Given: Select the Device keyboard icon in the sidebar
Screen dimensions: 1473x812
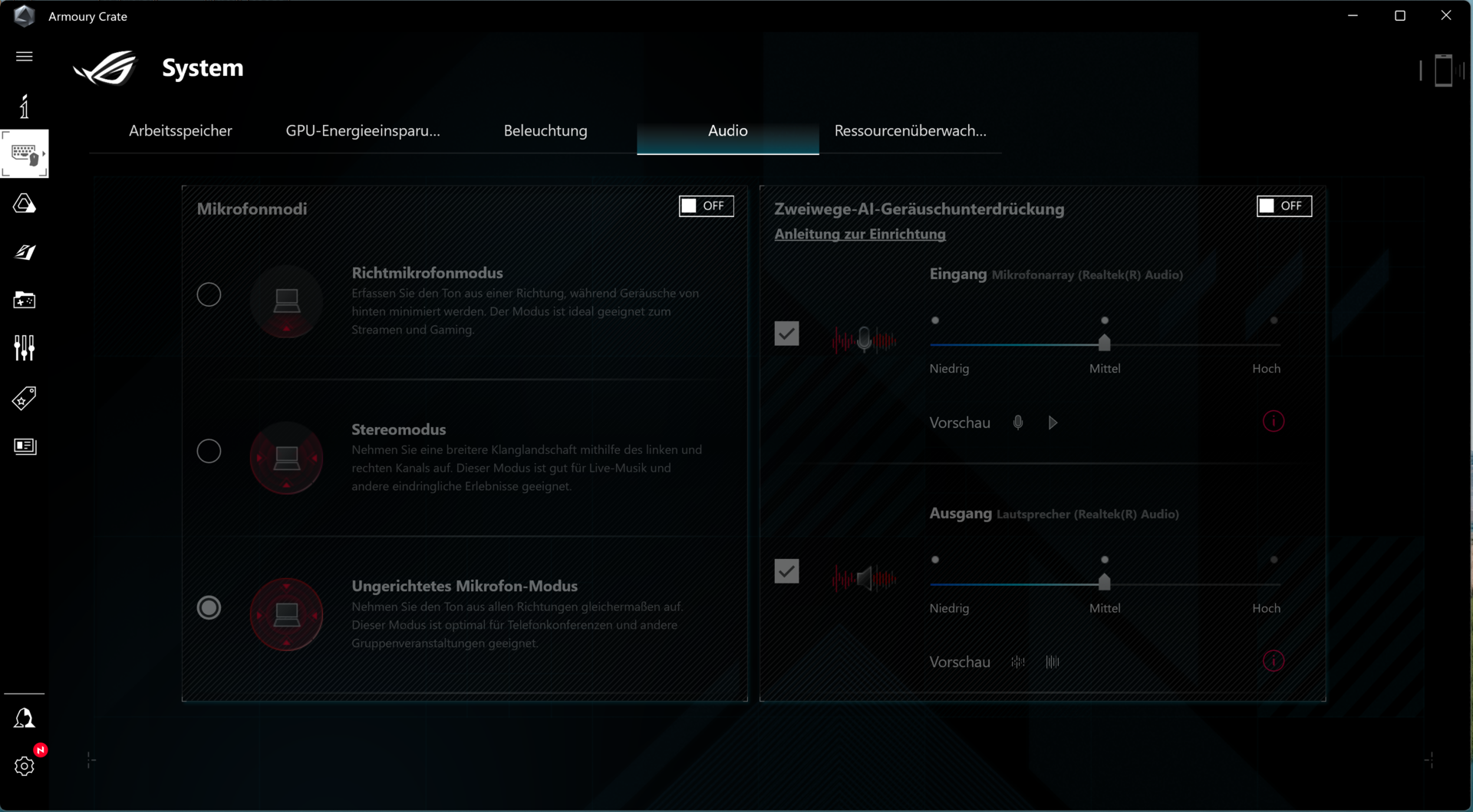Looking at the screenshot, I should point(25,154).
